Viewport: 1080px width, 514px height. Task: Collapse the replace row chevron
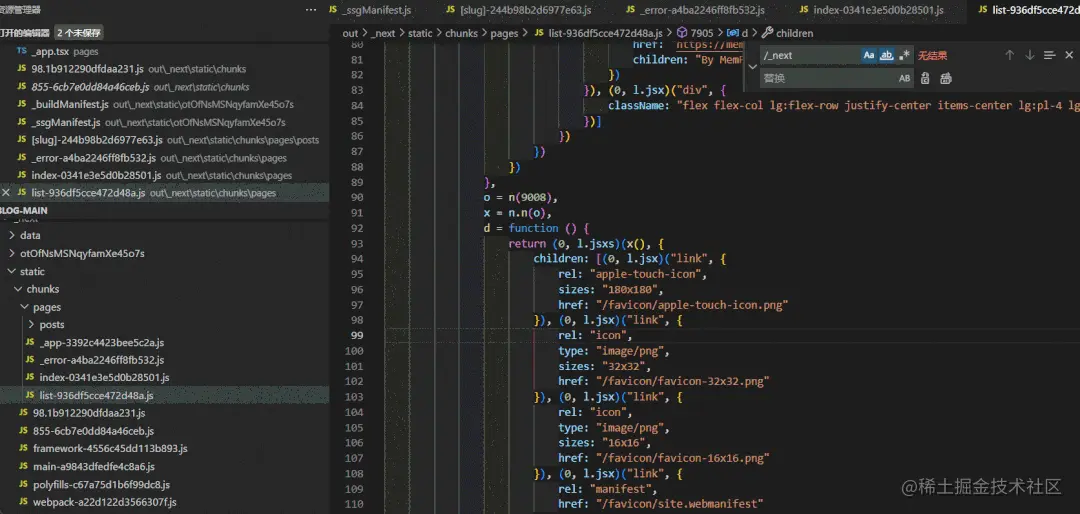(x=752, y=67)
